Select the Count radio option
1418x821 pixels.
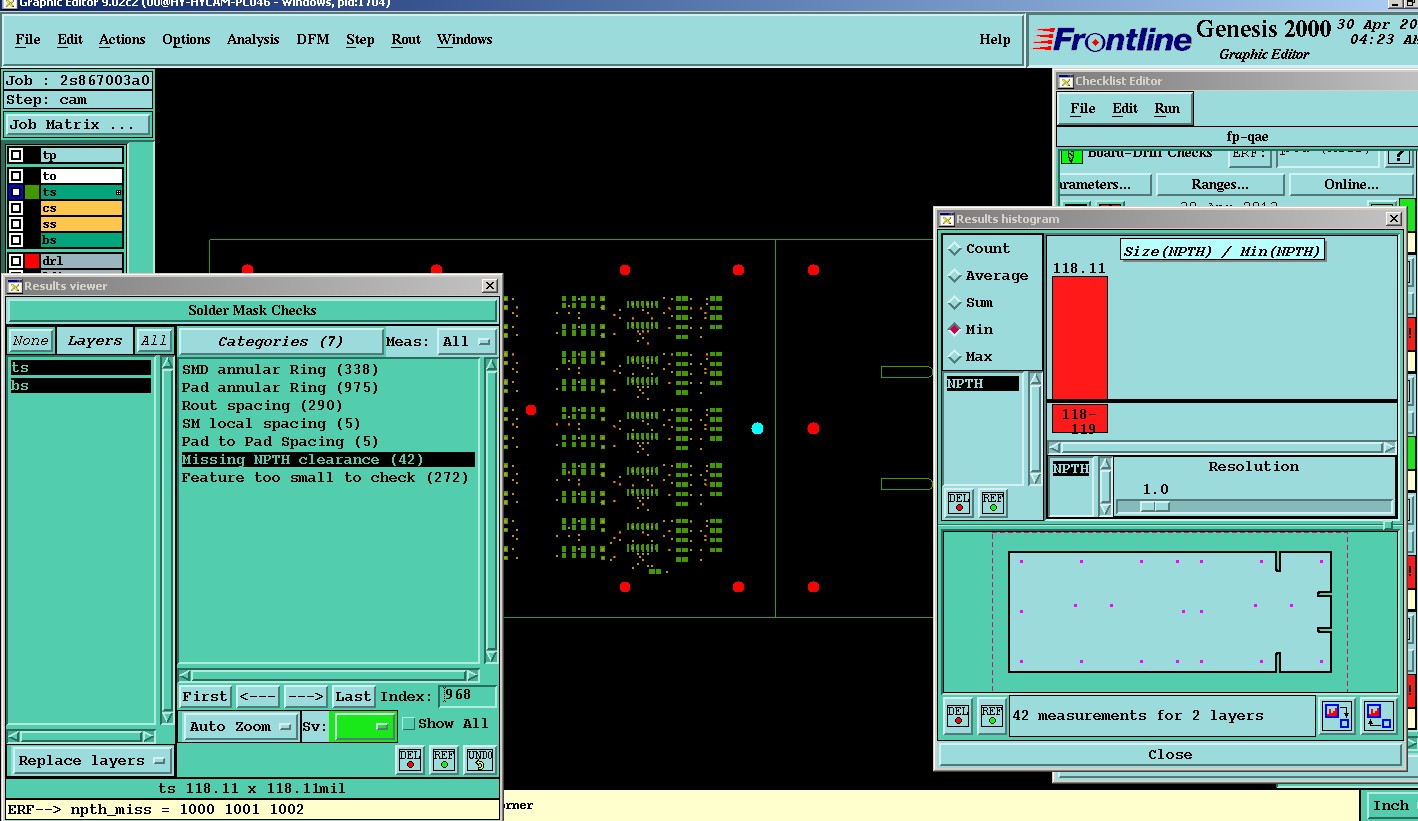(954, 249)
